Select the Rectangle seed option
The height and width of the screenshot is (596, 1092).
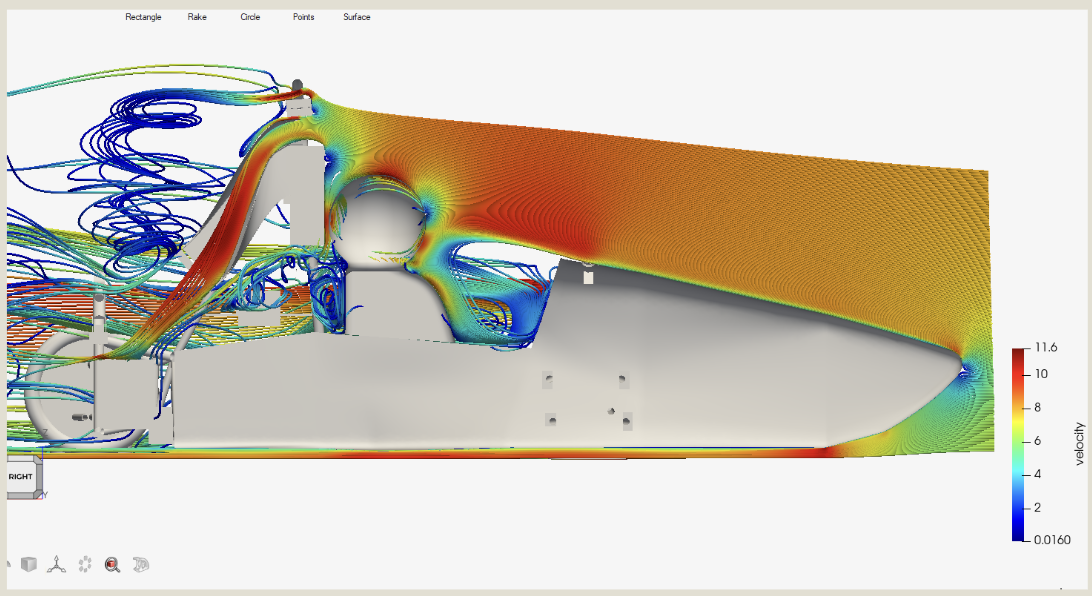(x=143, y=17)
